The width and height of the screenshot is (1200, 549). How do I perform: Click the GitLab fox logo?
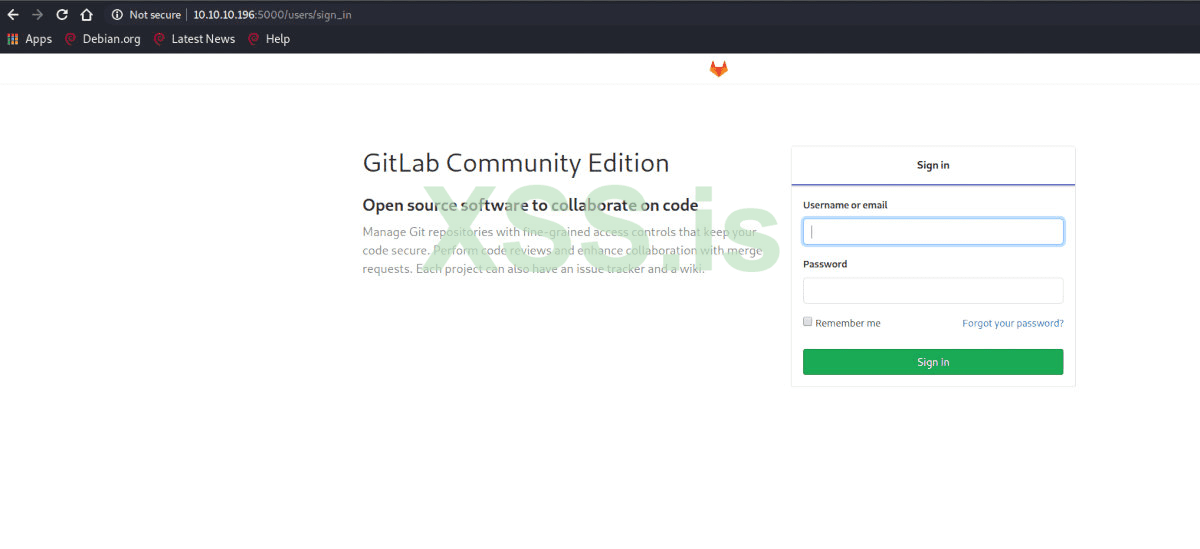(x=719, y=68)
